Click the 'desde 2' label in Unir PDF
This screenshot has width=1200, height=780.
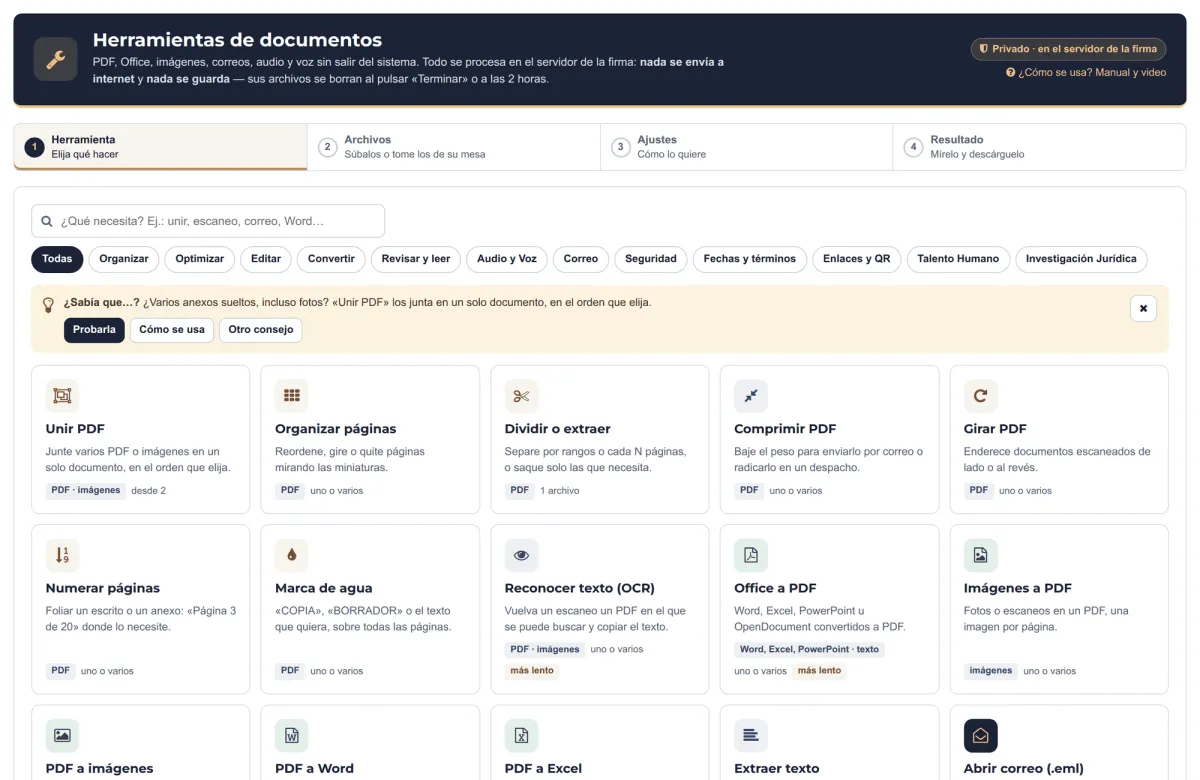pos(149,491)
